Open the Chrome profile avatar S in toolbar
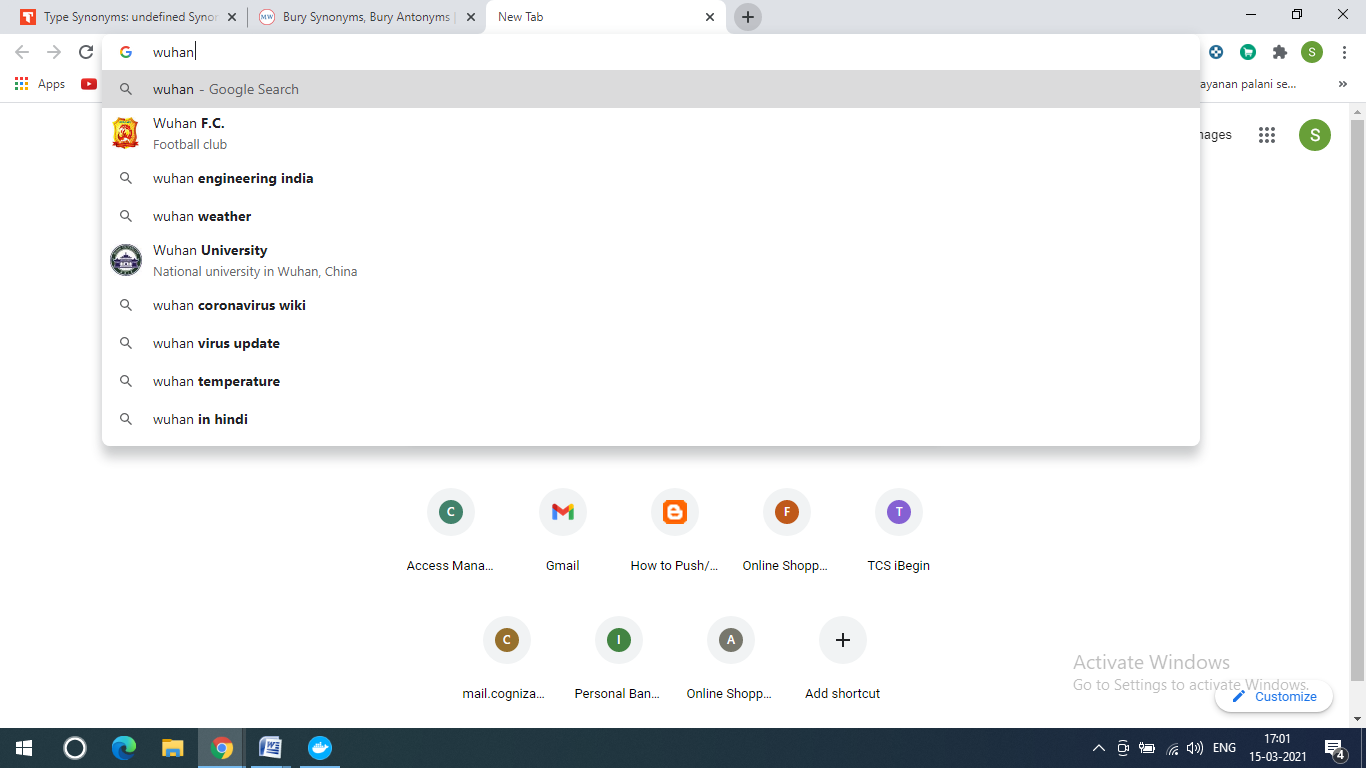Screen dimensions: 1366x768 point(1312,52)
